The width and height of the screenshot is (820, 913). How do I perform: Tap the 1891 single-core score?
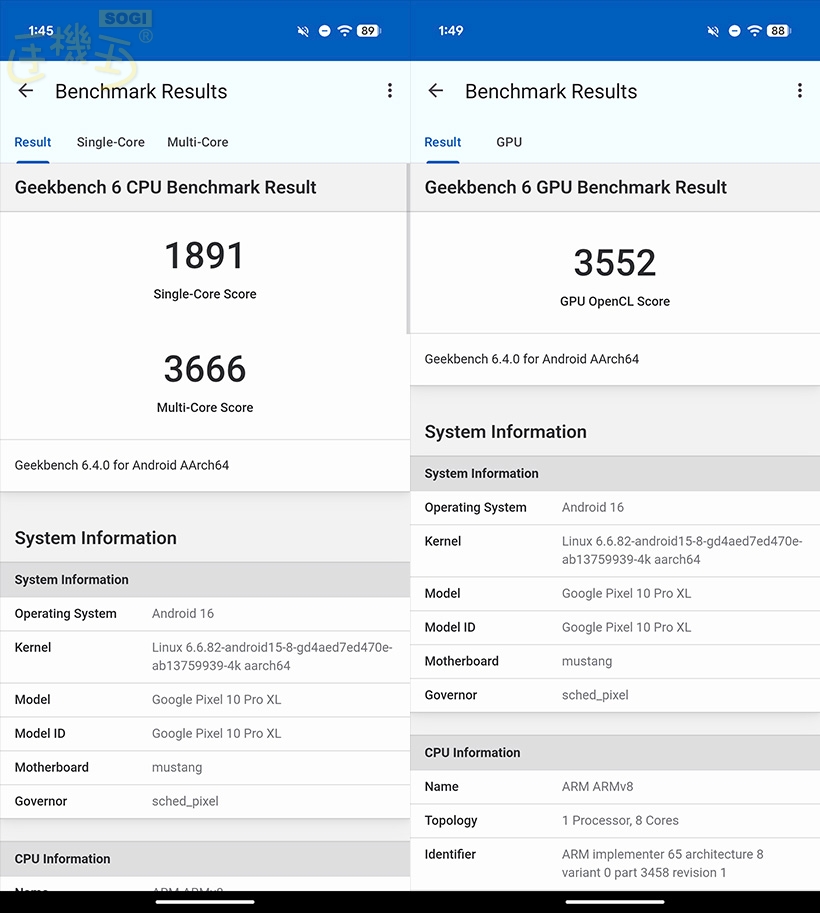(x=204, y=256)
